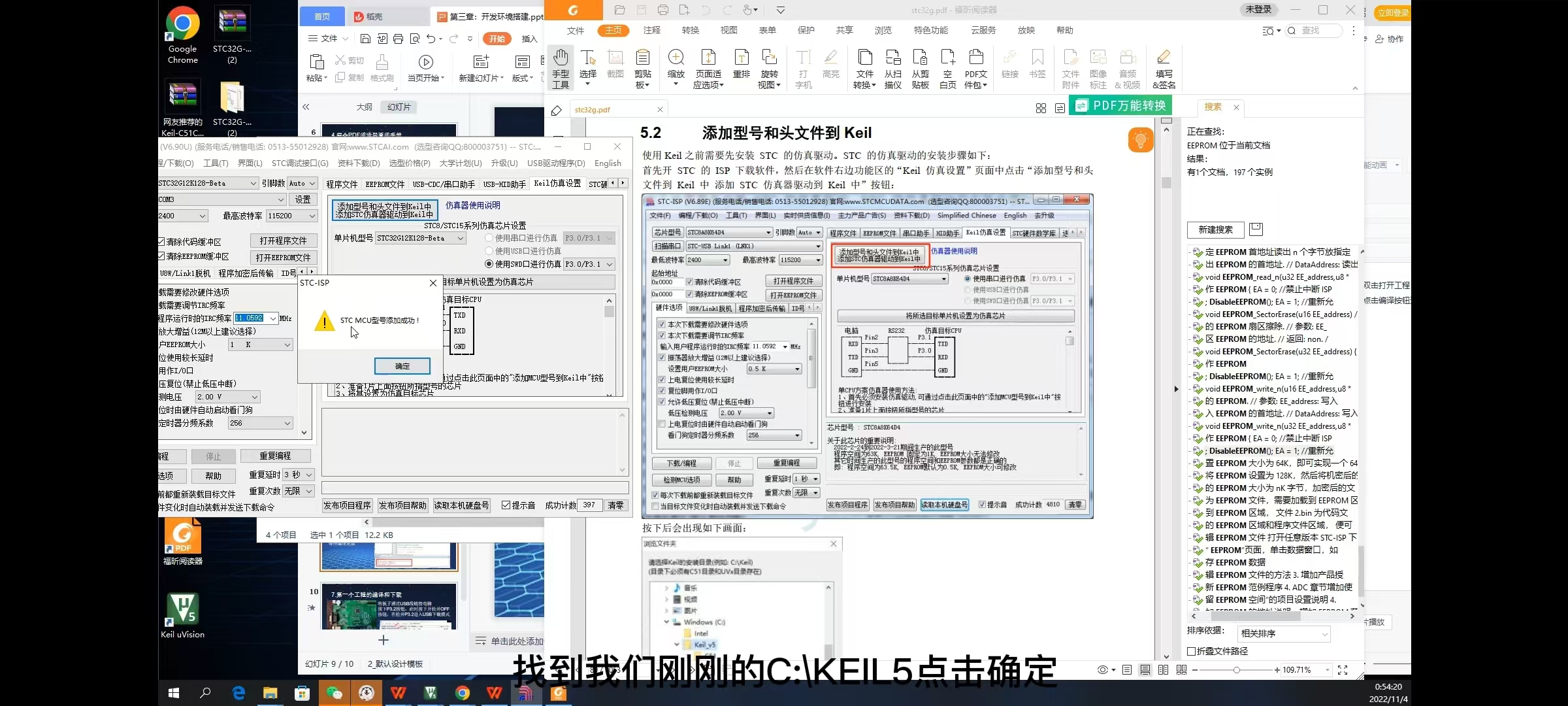The height and width of the screenshot is (706, 1568).
Task: Open the Comment ribbon tab in Foxit
Action: (x=651, y=30)
